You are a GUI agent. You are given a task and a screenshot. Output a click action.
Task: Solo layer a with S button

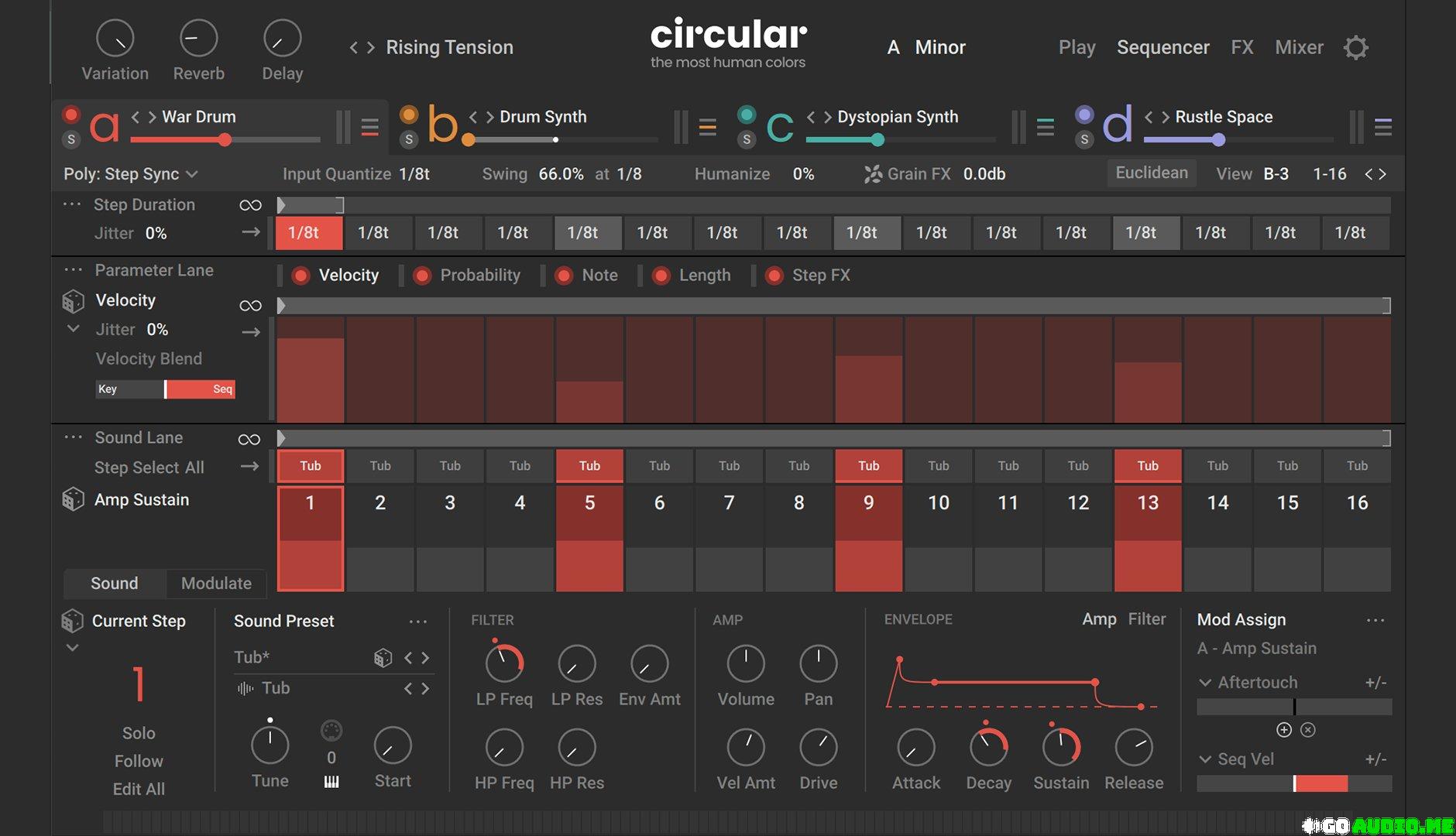coord(71,140)
